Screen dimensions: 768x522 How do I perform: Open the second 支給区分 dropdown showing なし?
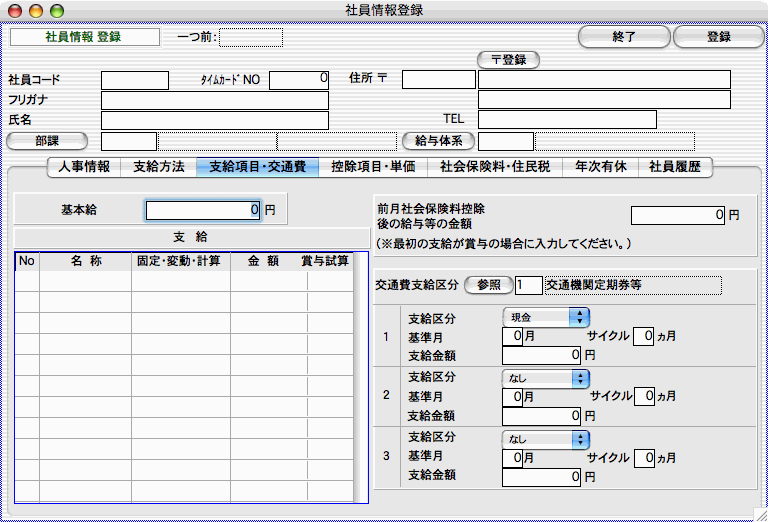tap(546, 378)
